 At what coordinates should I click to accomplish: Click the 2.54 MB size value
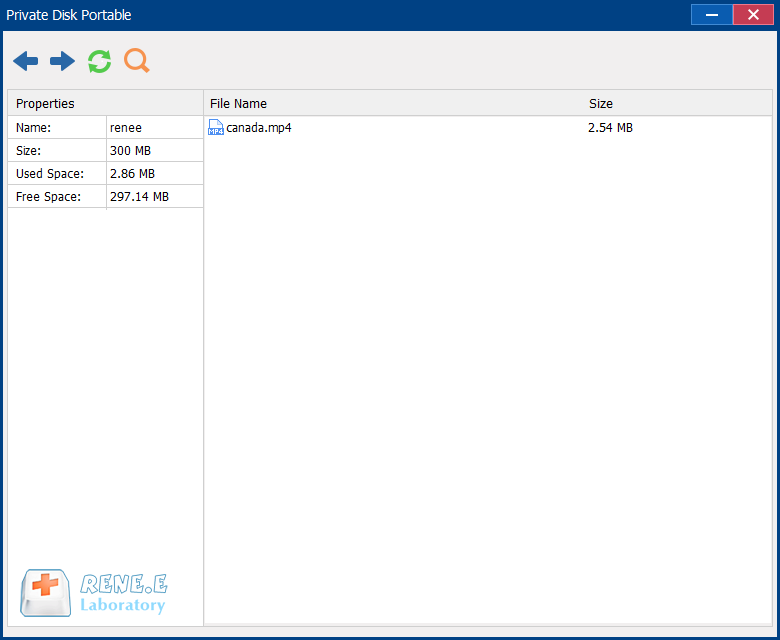[610, 128]
